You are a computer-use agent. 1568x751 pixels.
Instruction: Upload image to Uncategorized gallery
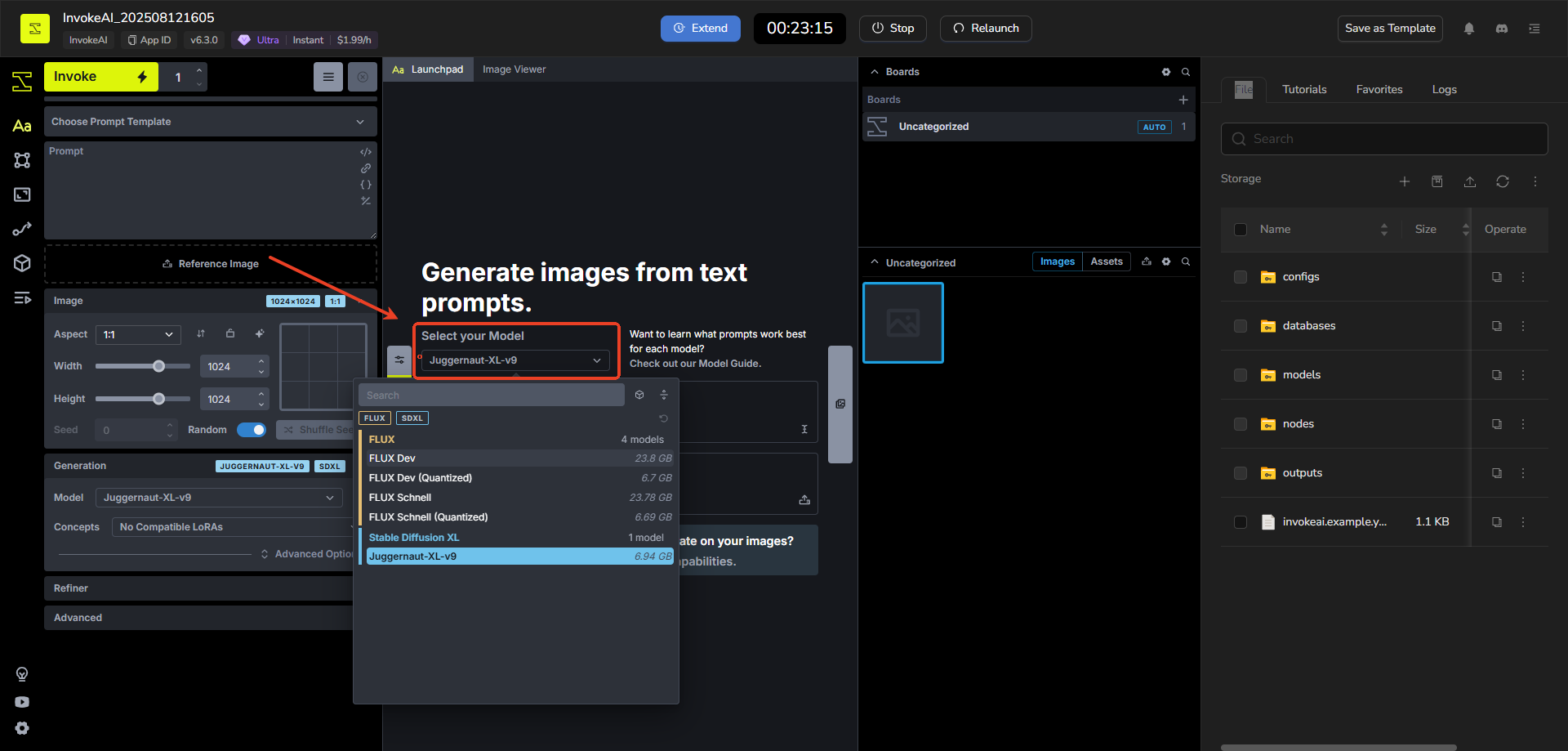(1147, 262)
